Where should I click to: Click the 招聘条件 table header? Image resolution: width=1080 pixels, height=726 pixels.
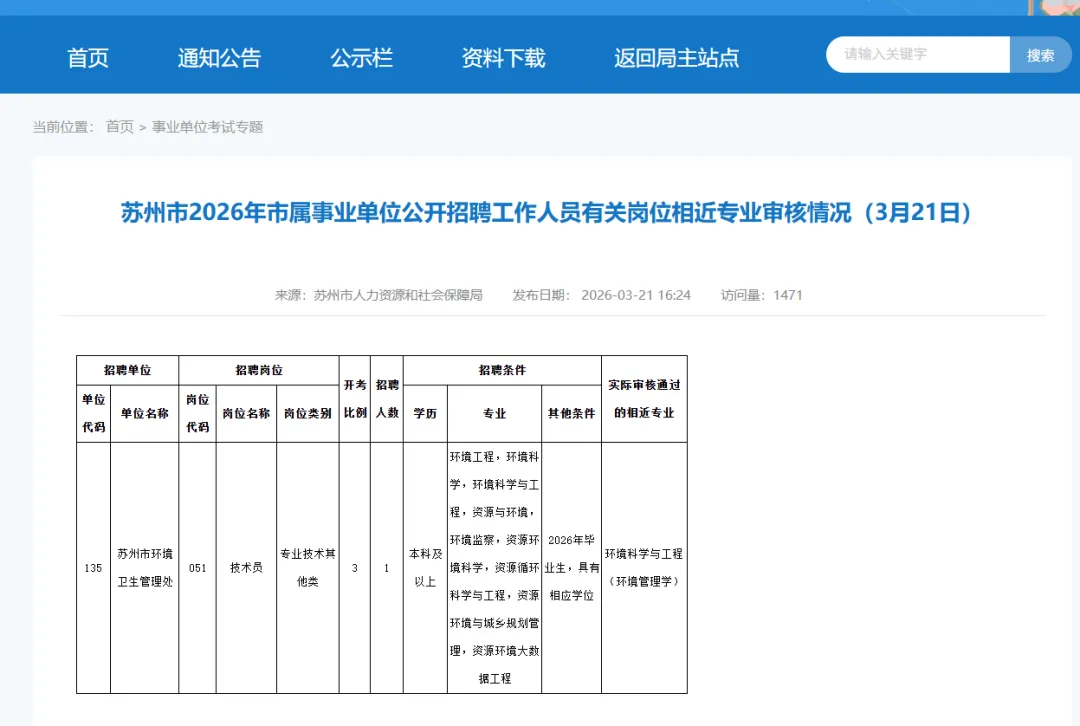[502, 370]
